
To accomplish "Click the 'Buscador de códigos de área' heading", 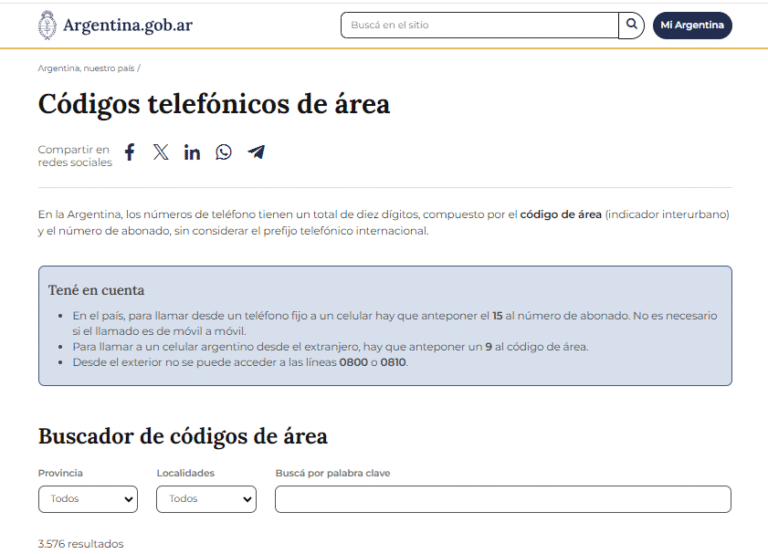I will coord(183,436).
